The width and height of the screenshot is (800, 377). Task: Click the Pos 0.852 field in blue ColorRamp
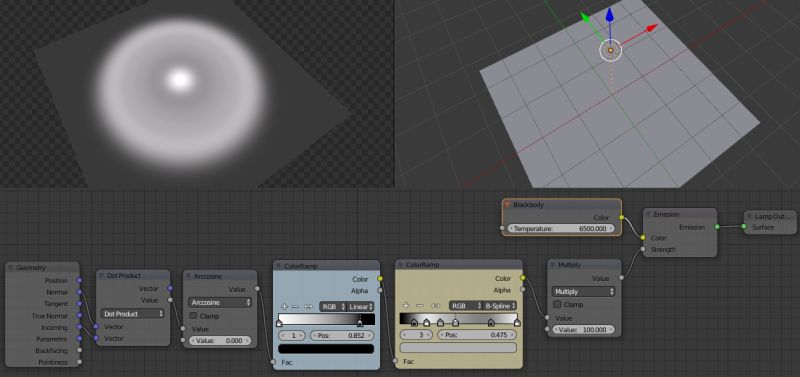coord(342,336)
